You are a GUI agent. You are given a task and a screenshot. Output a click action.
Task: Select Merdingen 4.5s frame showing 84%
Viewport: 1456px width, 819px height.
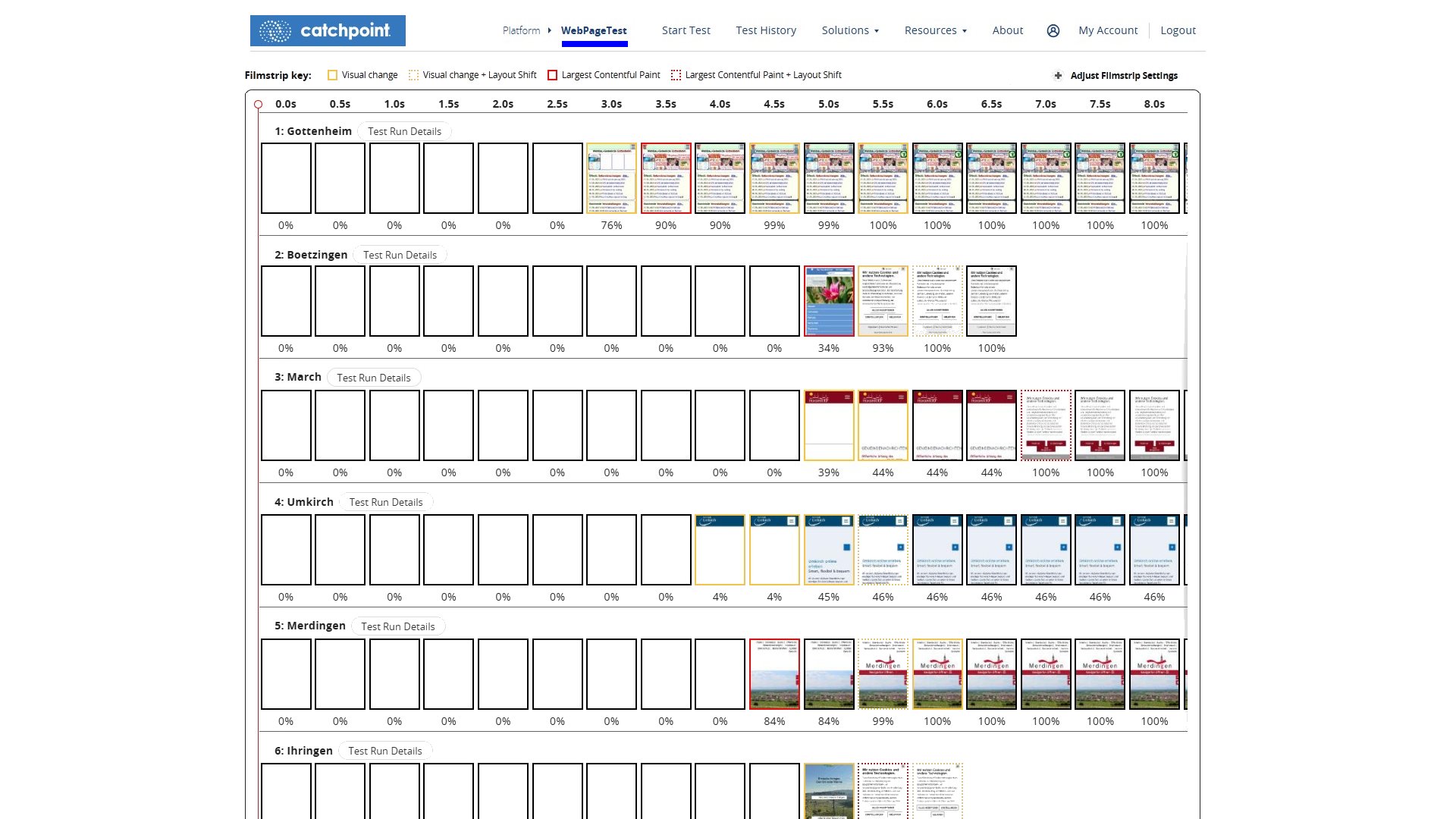(x=773, y=674)
